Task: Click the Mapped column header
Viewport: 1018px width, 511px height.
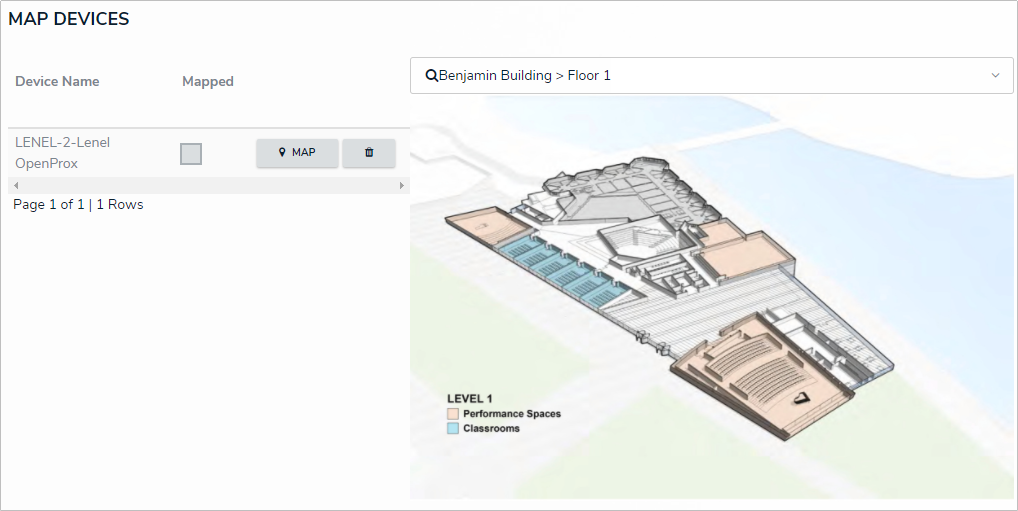Action: tap(208, 81)
